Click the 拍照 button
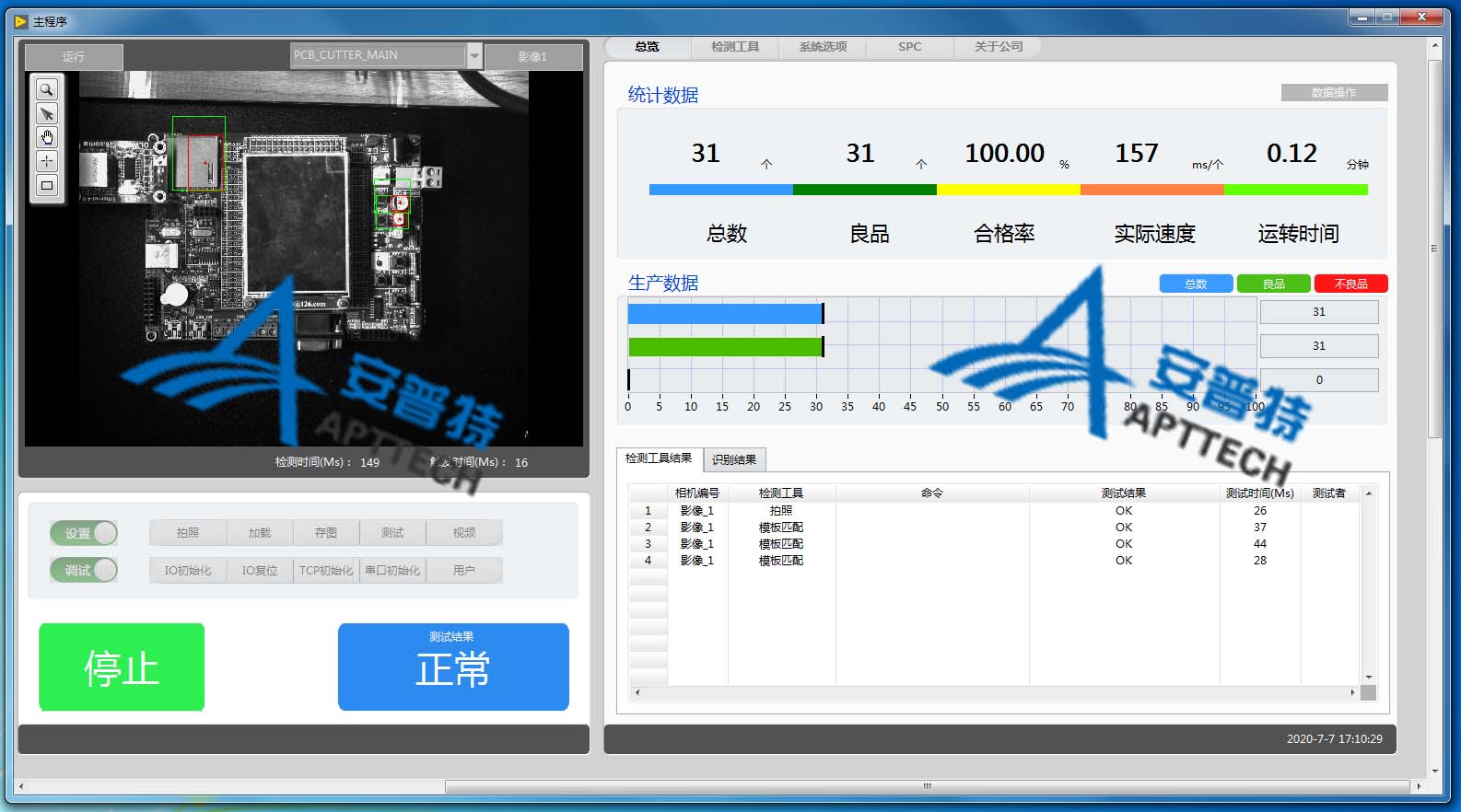Image resolution: width=1461 pixels, height=812 pixels. (188, 533)
